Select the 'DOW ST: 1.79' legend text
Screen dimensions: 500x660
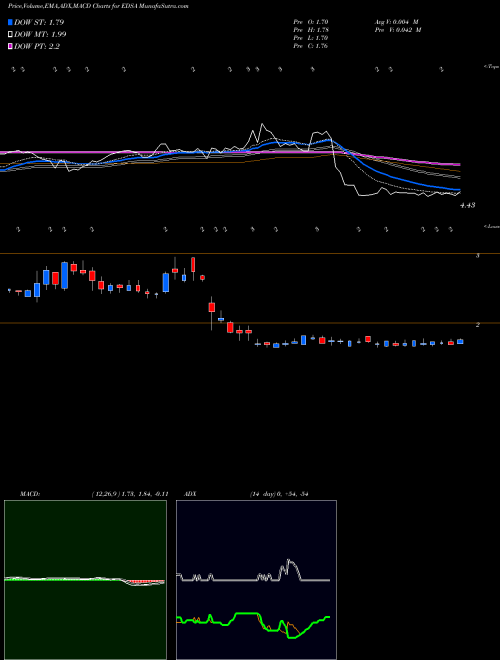click(x=39, y=22)
